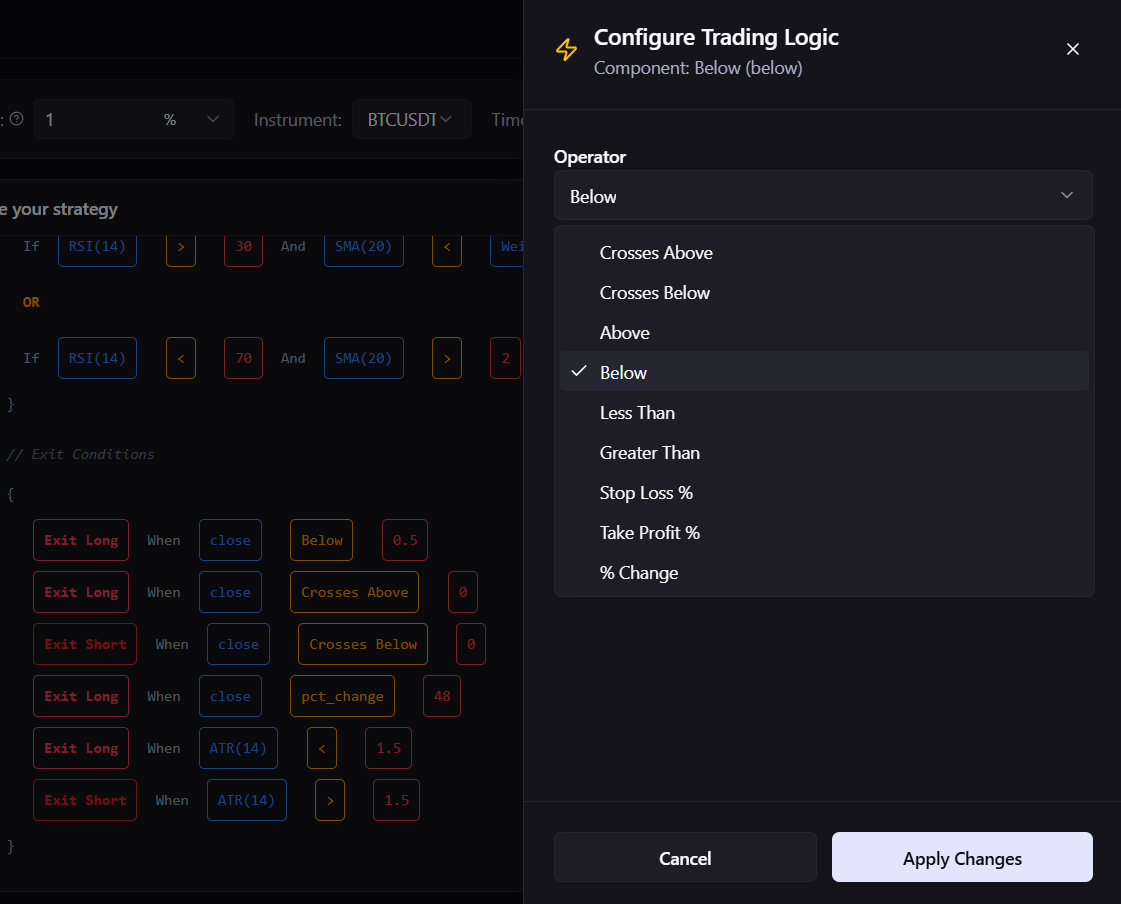Click 1.5 value in Exit Short ATR row
This screenshot has width=1121, height=904.
[396, 800]
